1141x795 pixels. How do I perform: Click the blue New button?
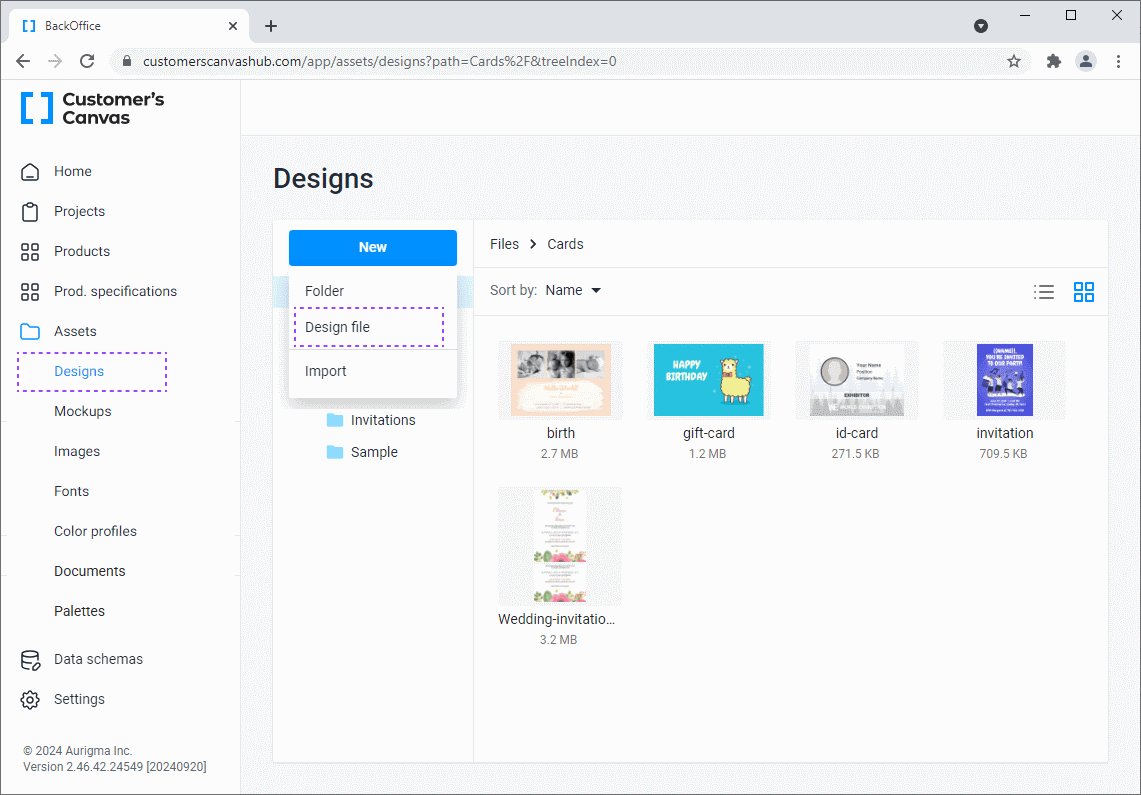click(x=372, y=247)
